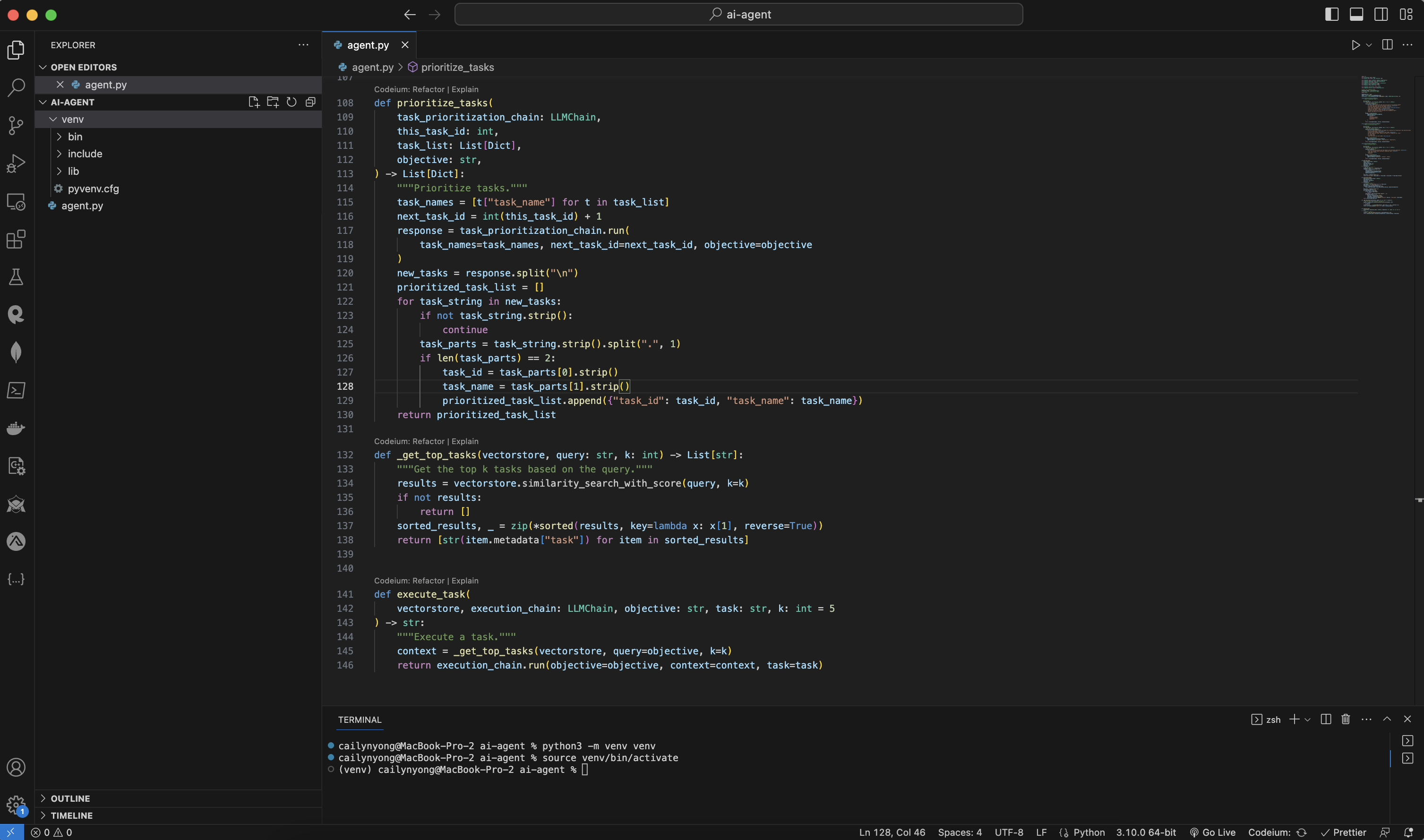
Task: Open Source Control view
Action: pos(16,125)
